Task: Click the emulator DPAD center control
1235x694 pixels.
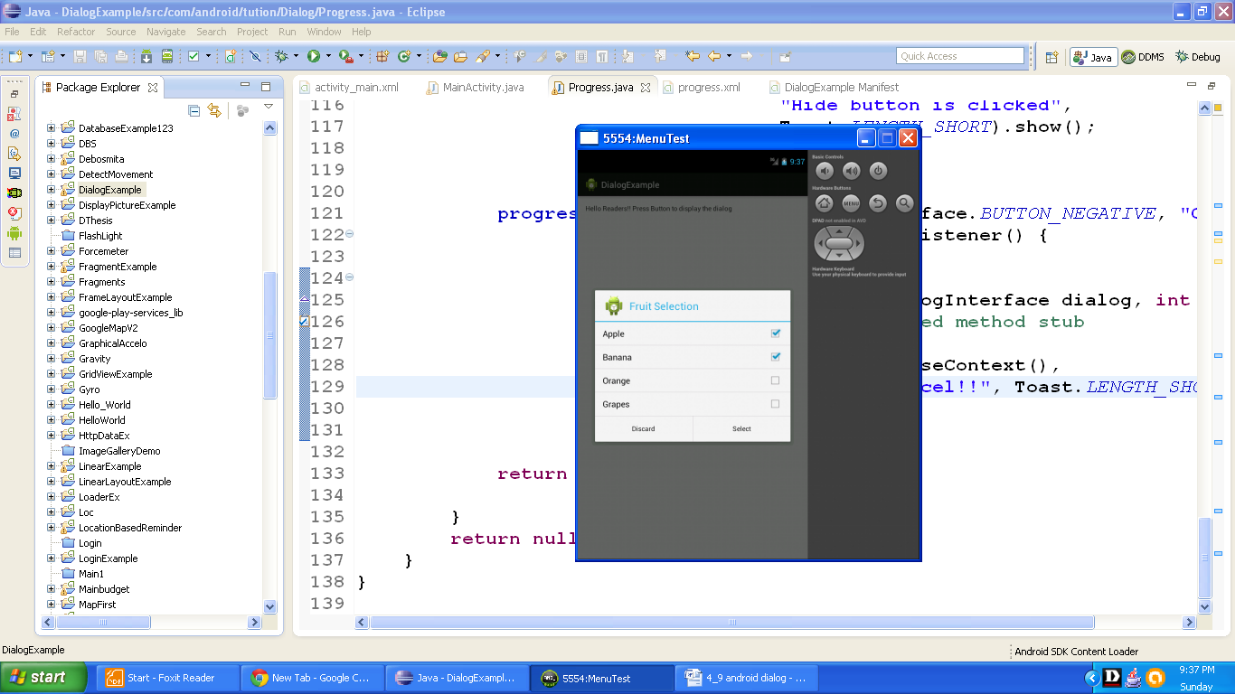Action: [838, 242]
